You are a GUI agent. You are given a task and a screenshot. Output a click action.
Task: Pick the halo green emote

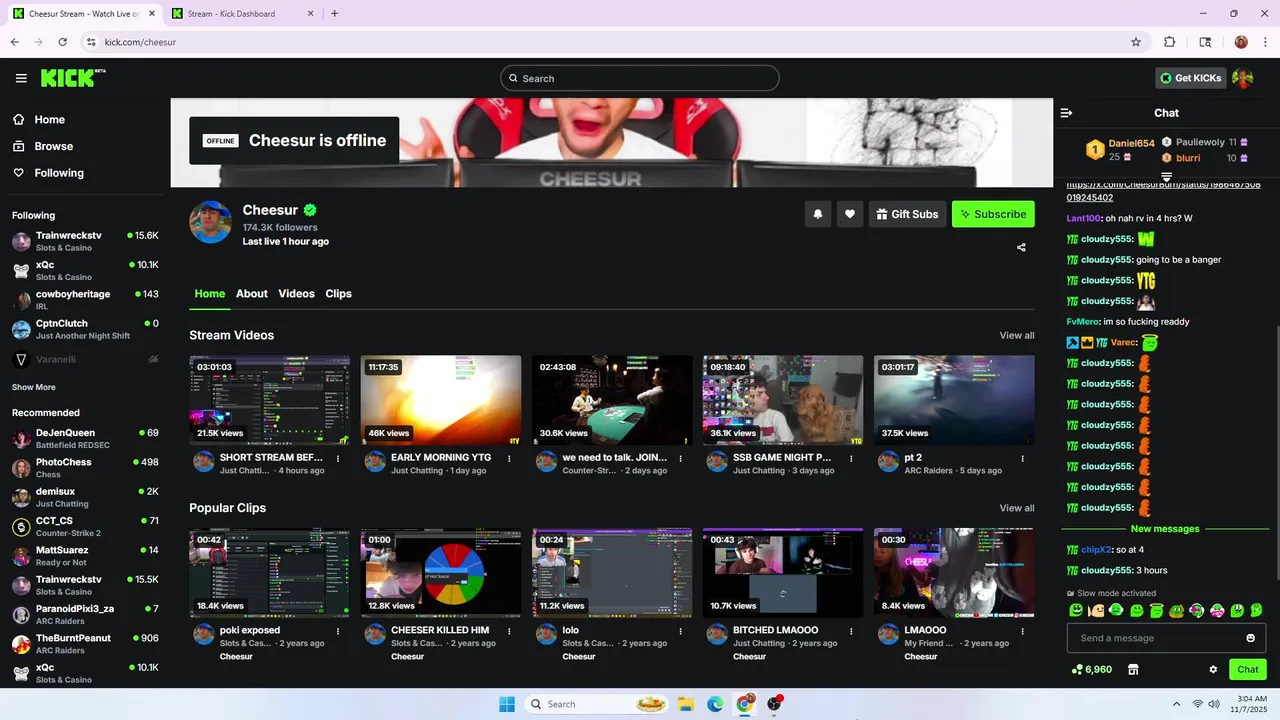click(1156, 610)
